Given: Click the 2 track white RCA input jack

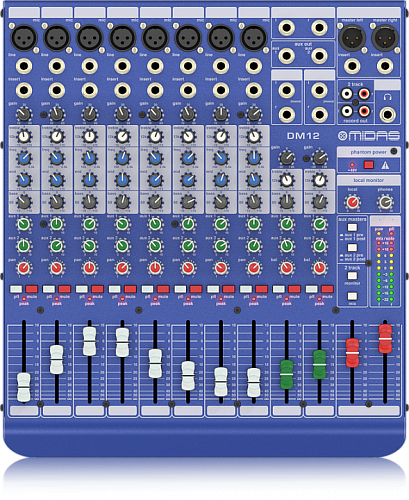Looking at the screenshot, I should [x=347, y=94].
